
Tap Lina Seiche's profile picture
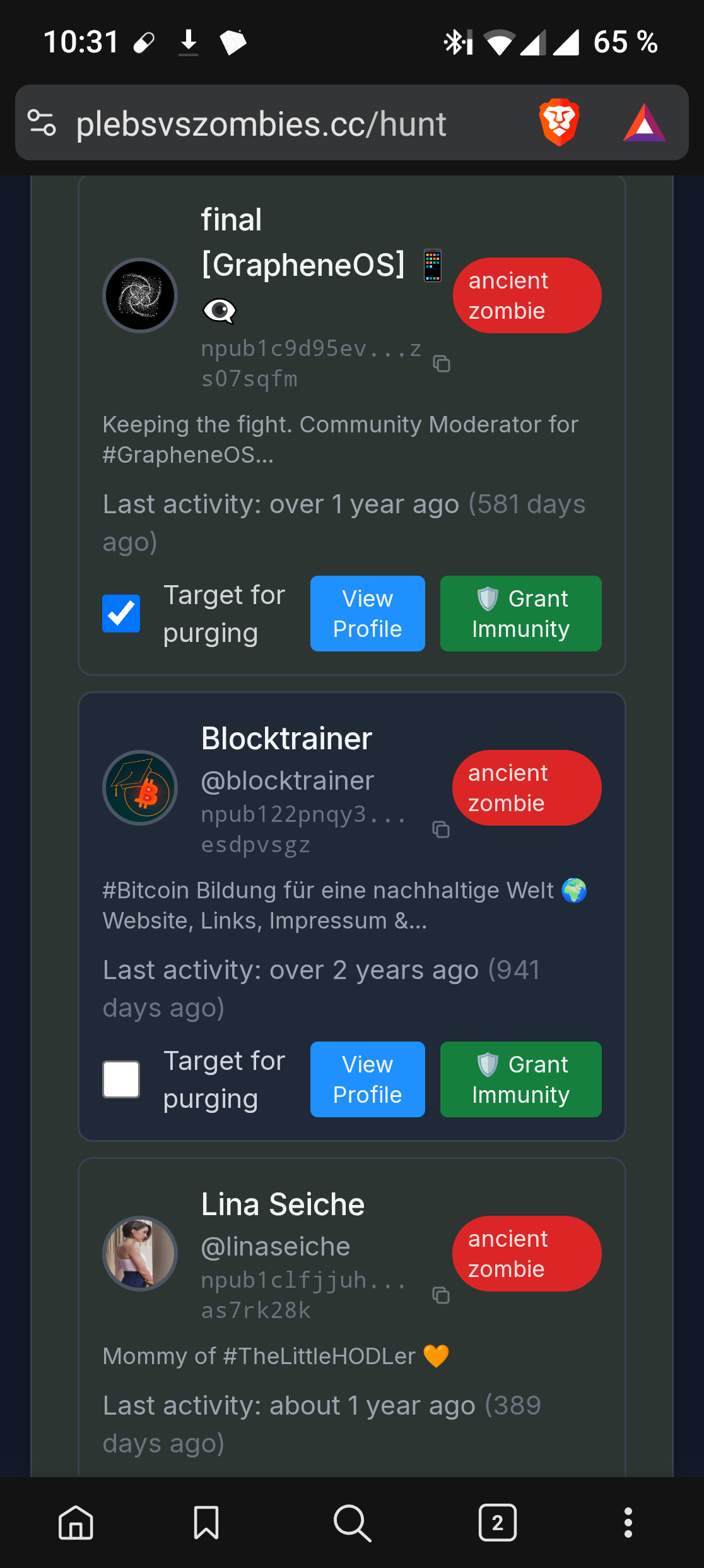point(140,1254)
